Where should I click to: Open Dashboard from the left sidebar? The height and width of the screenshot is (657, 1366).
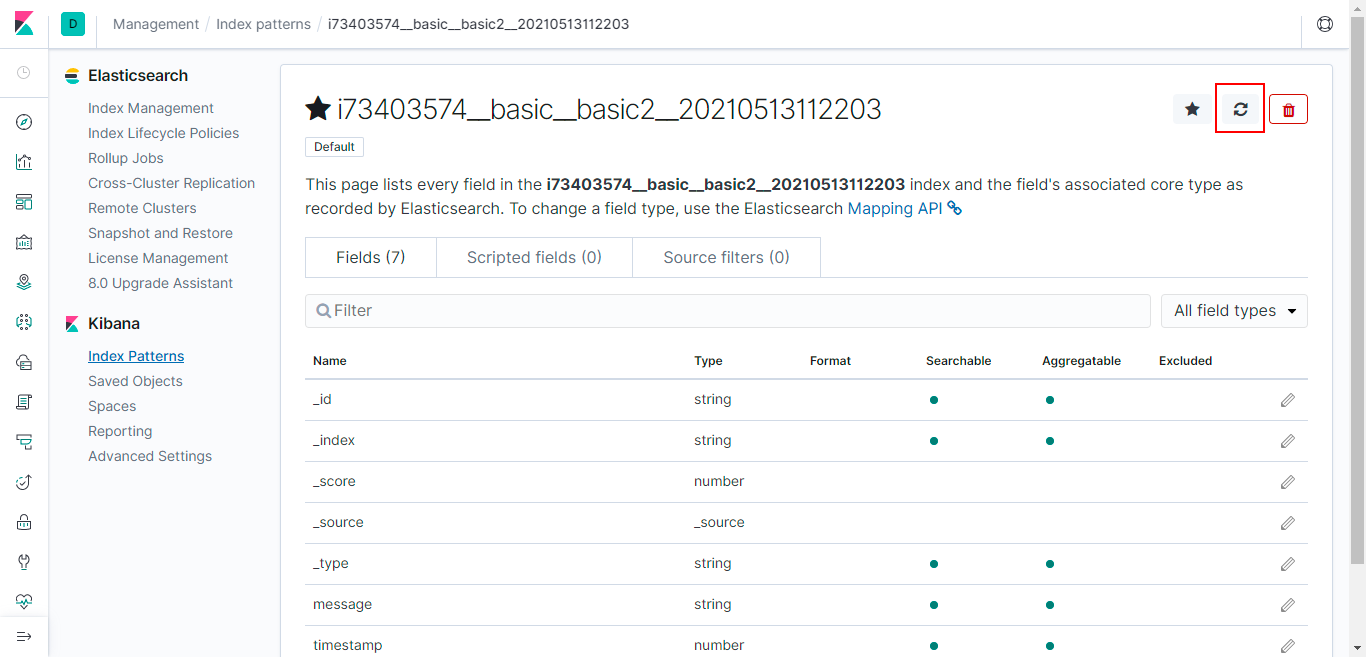[24, 202]
